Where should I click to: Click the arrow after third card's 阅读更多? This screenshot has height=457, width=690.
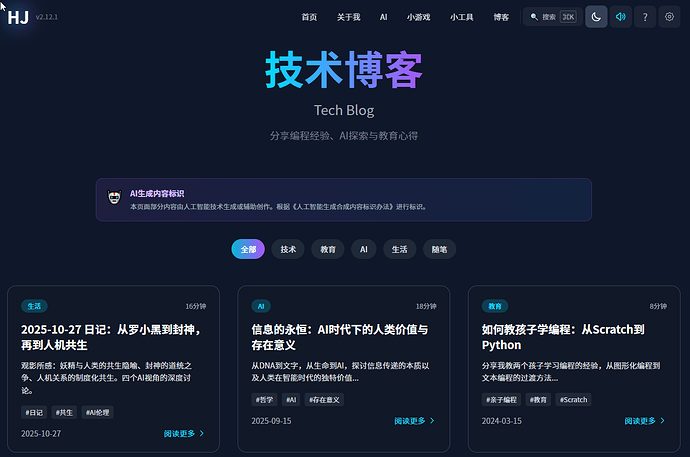click(662, 421)
